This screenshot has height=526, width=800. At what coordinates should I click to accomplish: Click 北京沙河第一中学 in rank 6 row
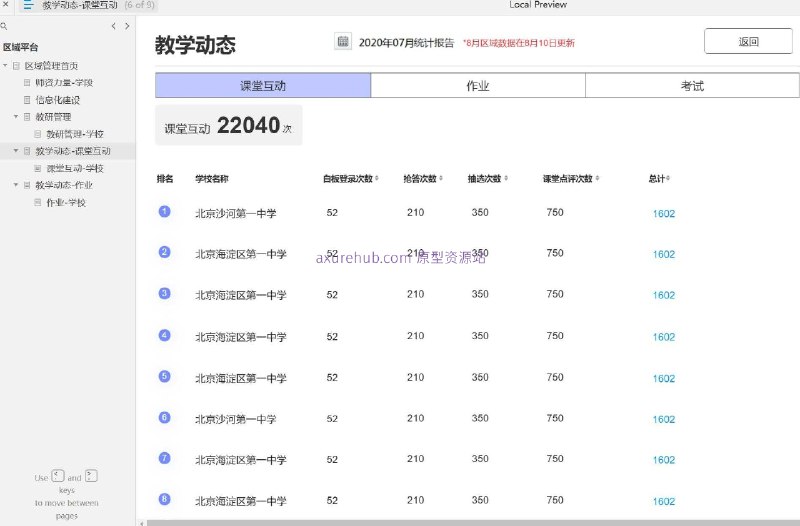(x=236, y=419)
